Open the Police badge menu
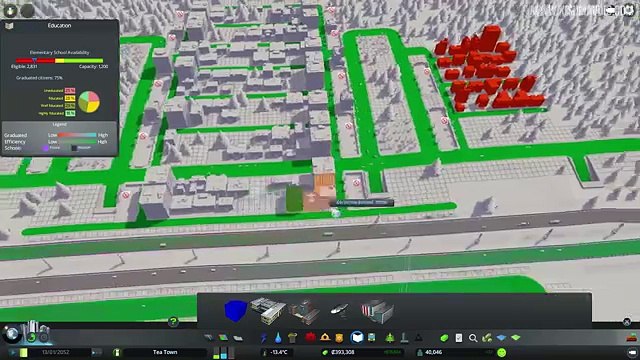 click(x=339, y=338)
